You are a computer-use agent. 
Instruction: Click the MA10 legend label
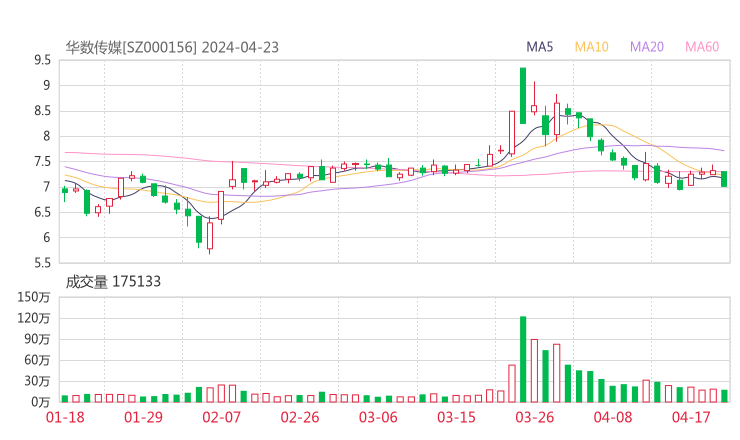[591, 47]
